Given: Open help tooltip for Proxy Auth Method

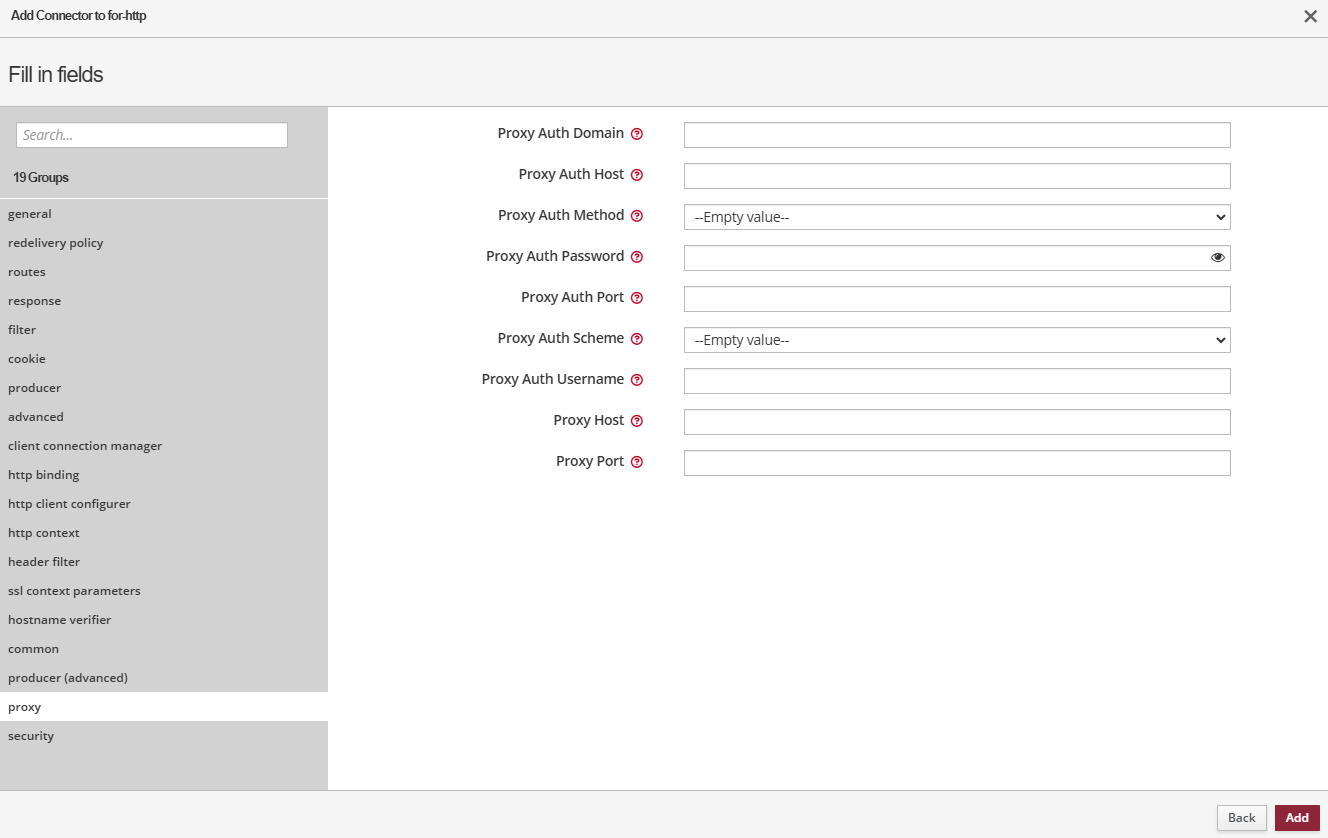Looking at the screenshot, I should (x=637, y=216).
